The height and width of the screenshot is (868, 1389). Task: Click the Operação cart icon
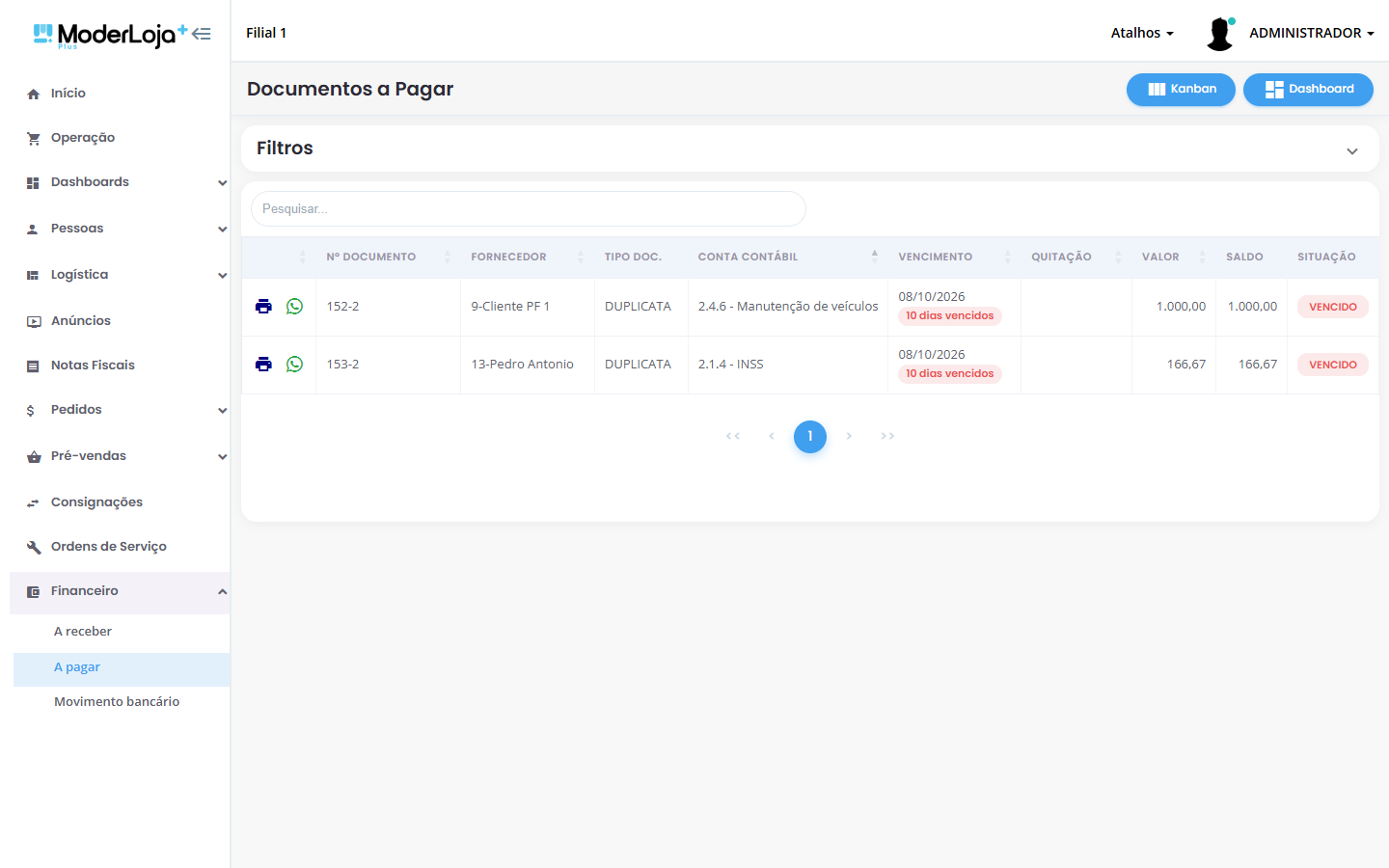[x=33, y=138]
